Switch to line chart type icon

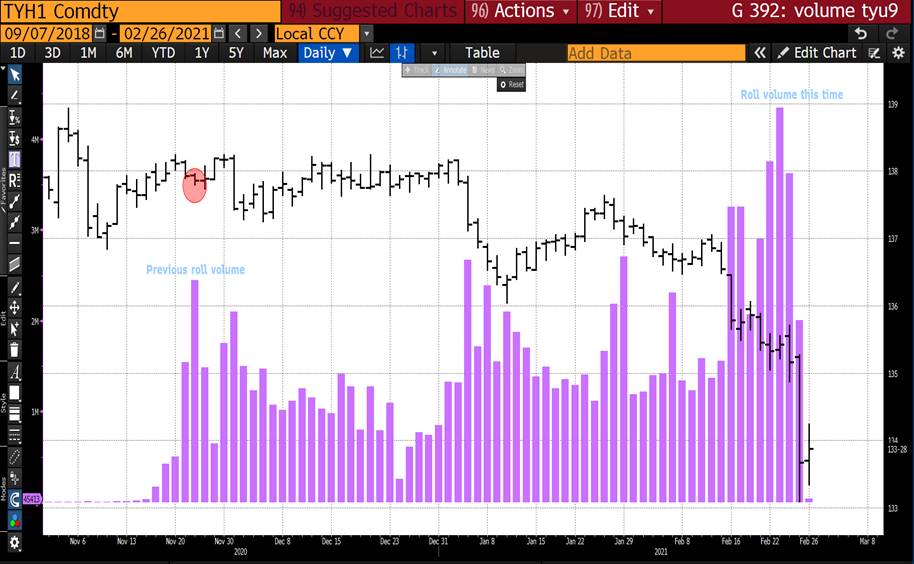point(377,53)
